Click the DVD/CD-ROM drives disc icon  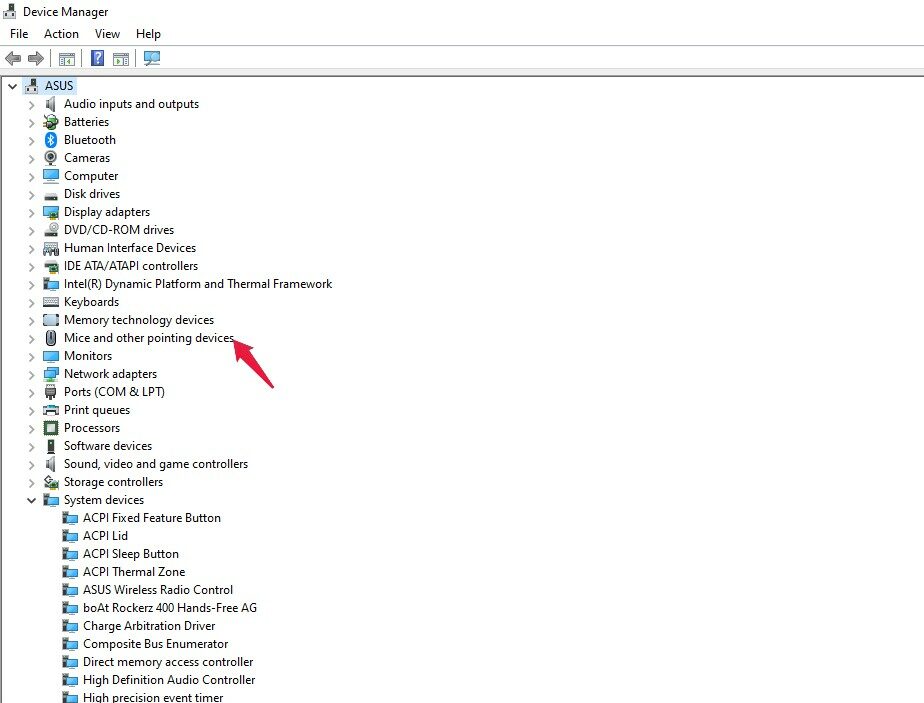point(51,230)
